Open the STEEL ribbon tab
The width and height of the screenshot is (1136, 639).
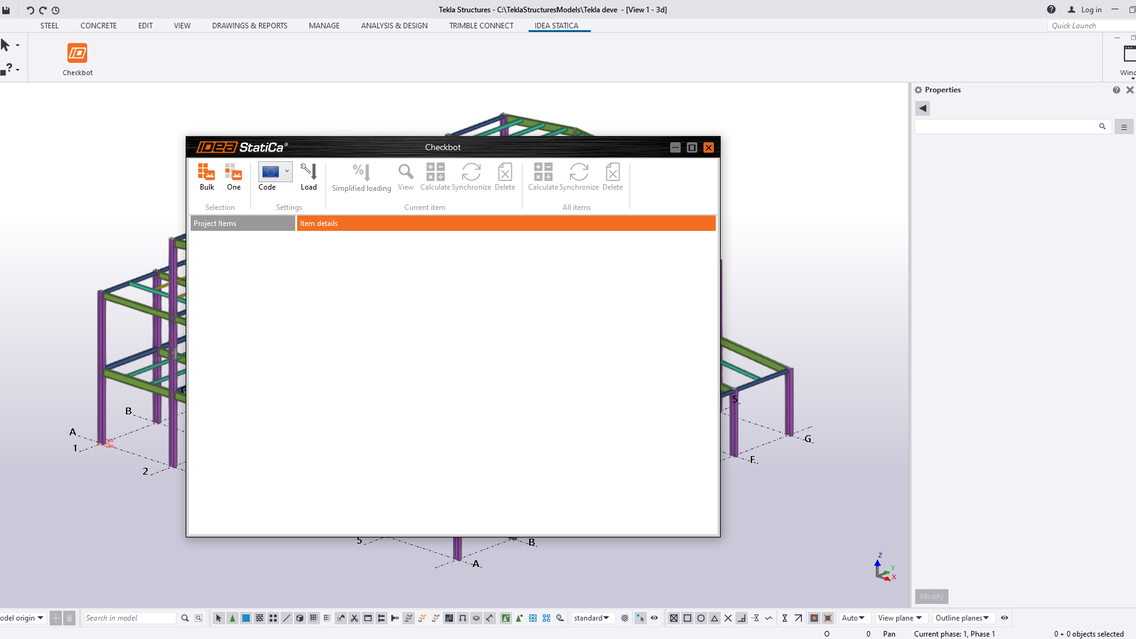(49, 25)
